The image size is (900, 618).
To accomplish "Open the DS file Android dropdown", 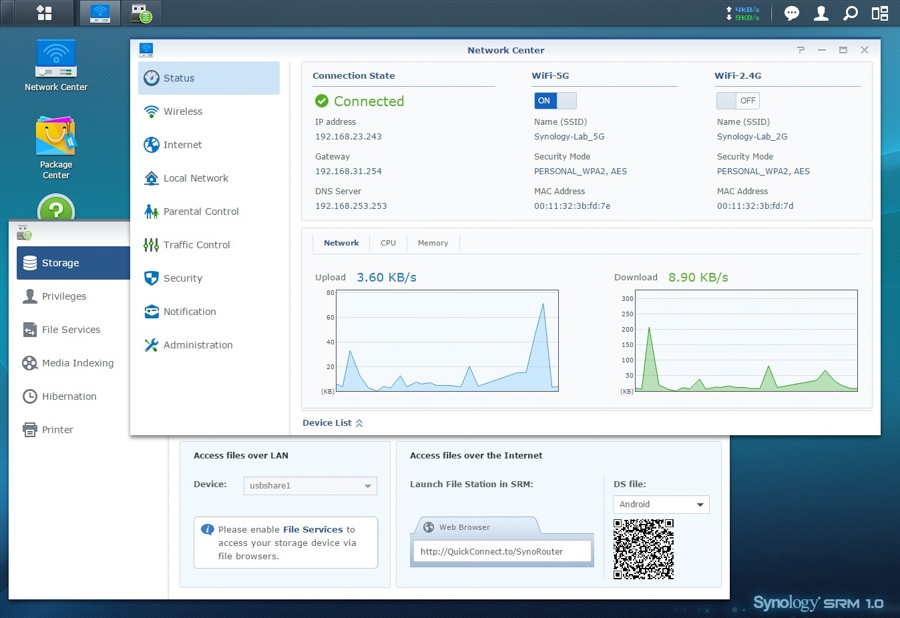I will click(661, 504).
